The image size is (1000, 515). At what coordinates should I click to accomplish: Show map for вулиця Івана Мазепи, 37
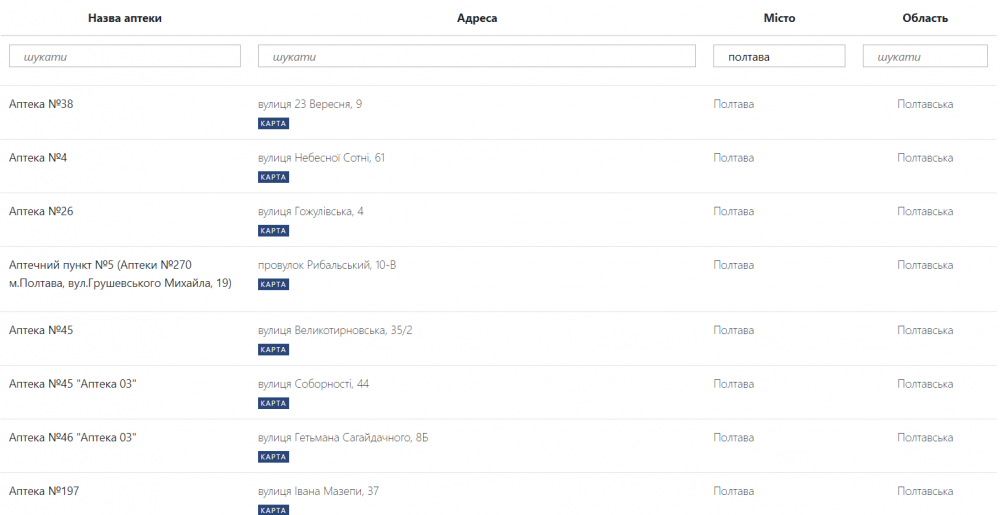tap(273, 510)
